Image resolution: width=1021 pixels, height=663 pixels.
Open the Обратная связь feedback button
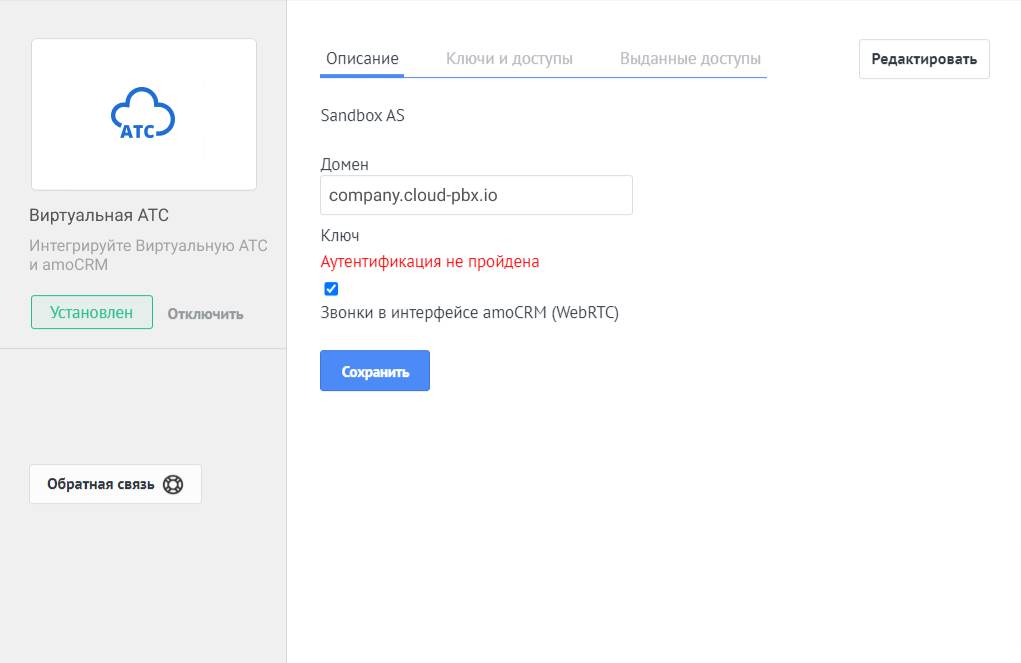115,484
